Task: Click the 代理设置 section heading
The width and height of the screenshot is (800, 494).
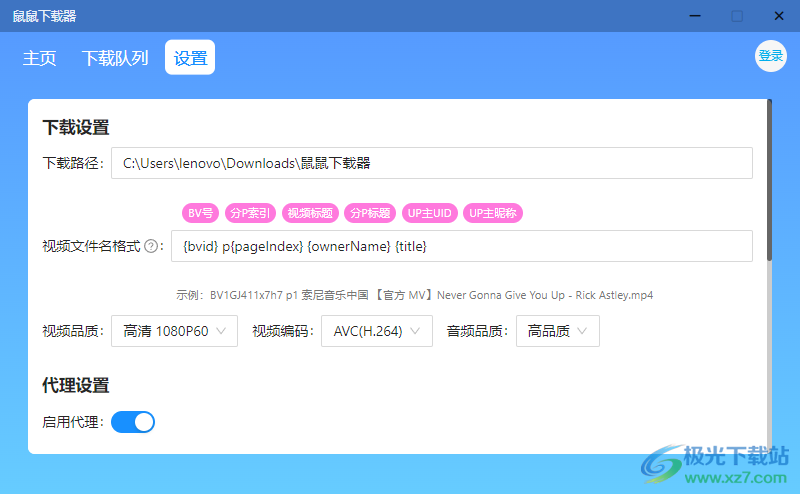Action: click(76, 385)
